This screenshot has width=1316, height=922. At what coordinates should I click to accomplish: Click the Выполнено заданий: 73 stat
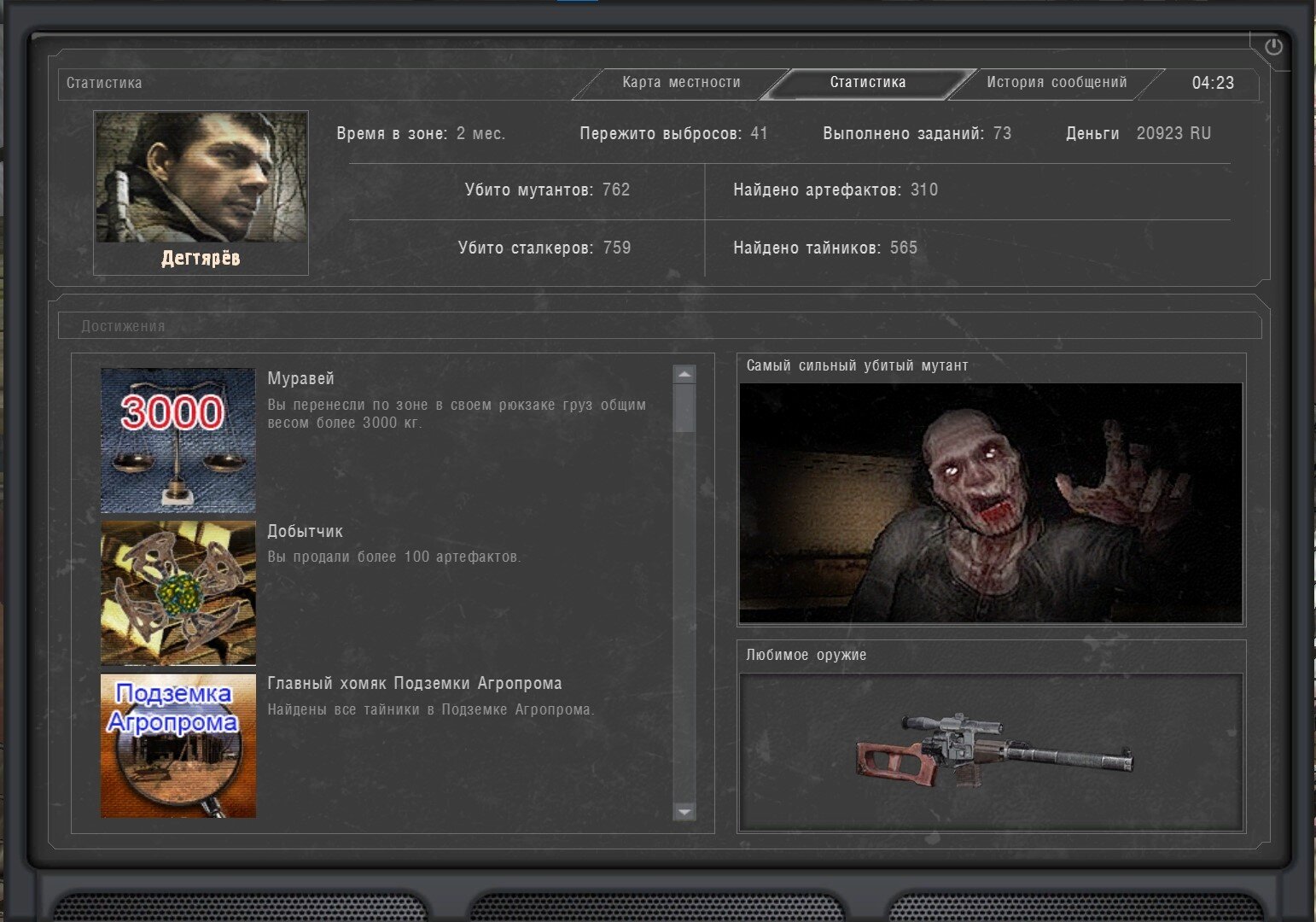pyautogui.click(x=917, y=133)
